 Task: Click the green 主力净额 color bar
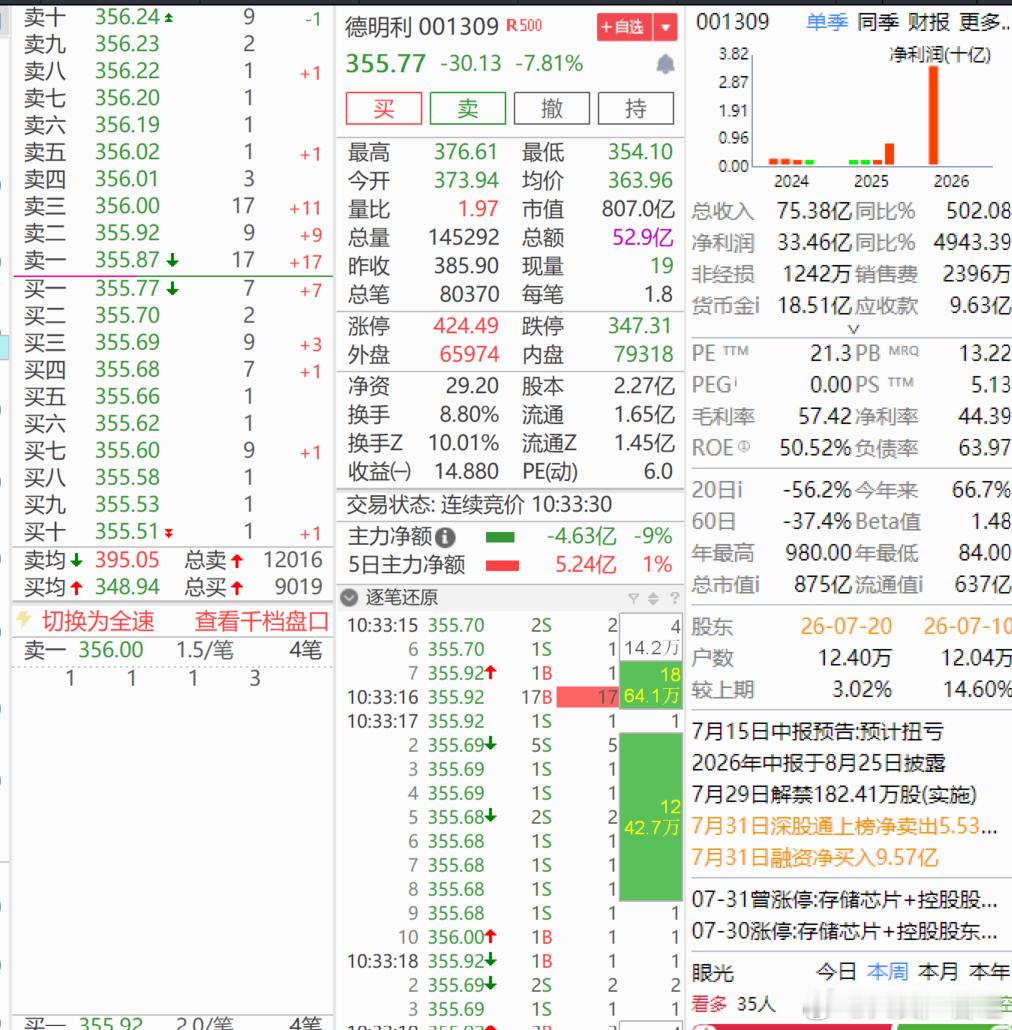500,537
